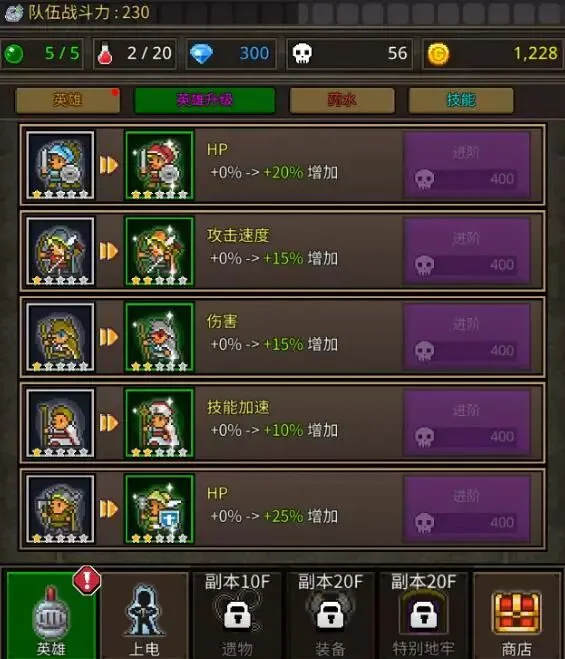Switch to the 技能 tab

[461, 100]
